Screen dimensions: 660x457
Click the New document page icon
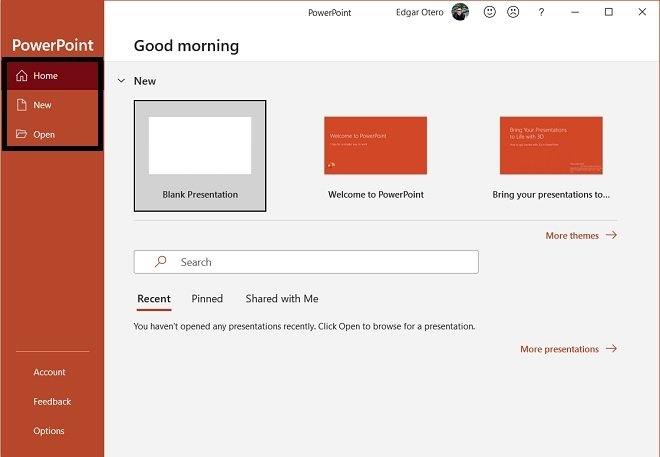tap(21, 105)
